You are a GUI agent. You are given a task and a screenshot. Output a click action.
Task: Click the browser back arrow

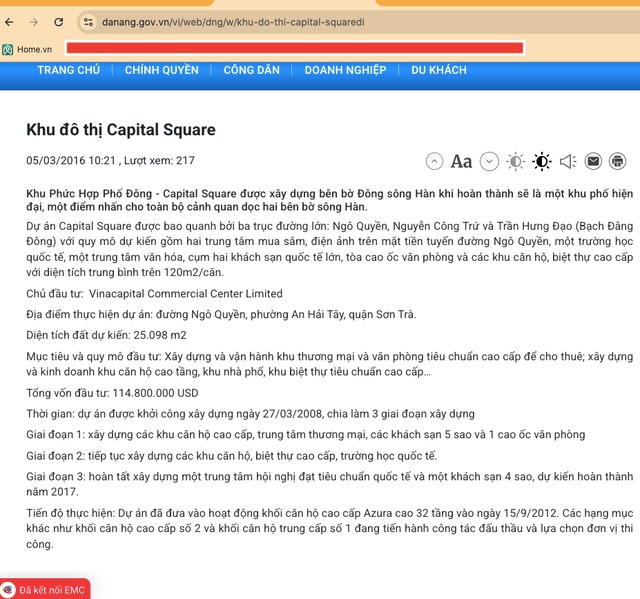point(9,21)
